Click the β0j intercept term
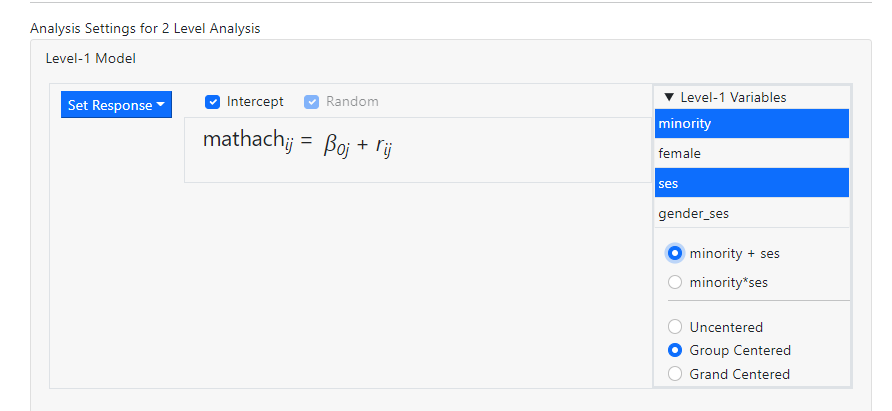 point(335,146)
